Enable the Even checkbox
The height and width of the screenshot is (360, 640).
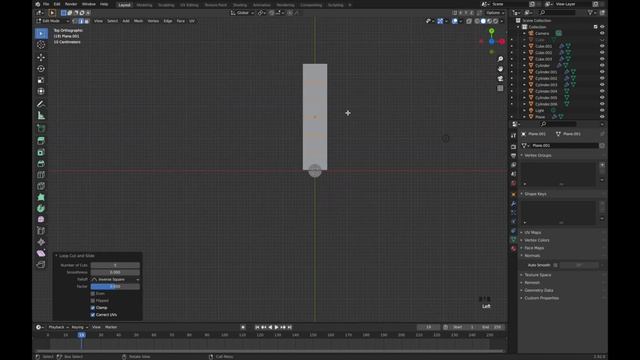(x=93, y=293)
